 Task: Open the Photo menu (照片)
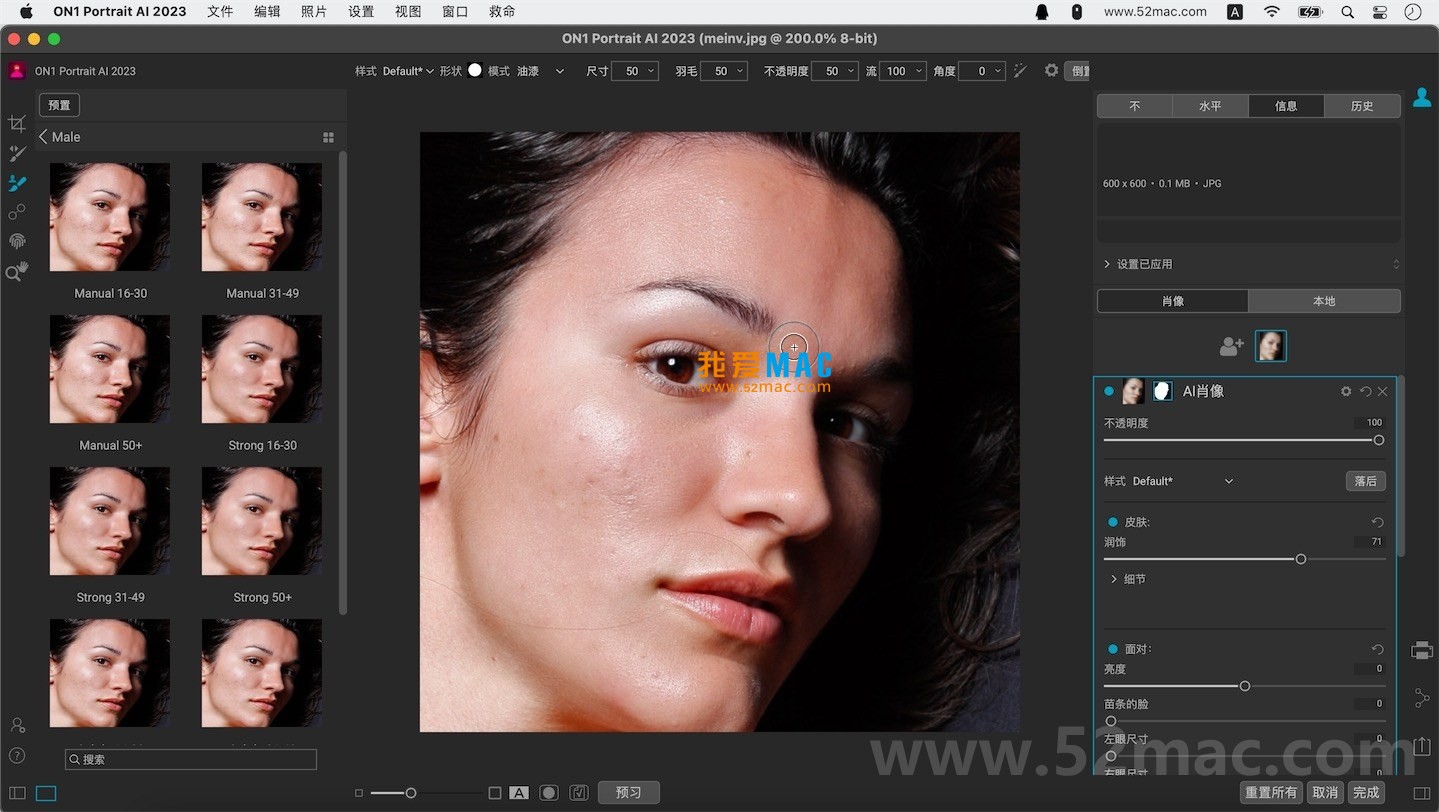pos(314,12)
